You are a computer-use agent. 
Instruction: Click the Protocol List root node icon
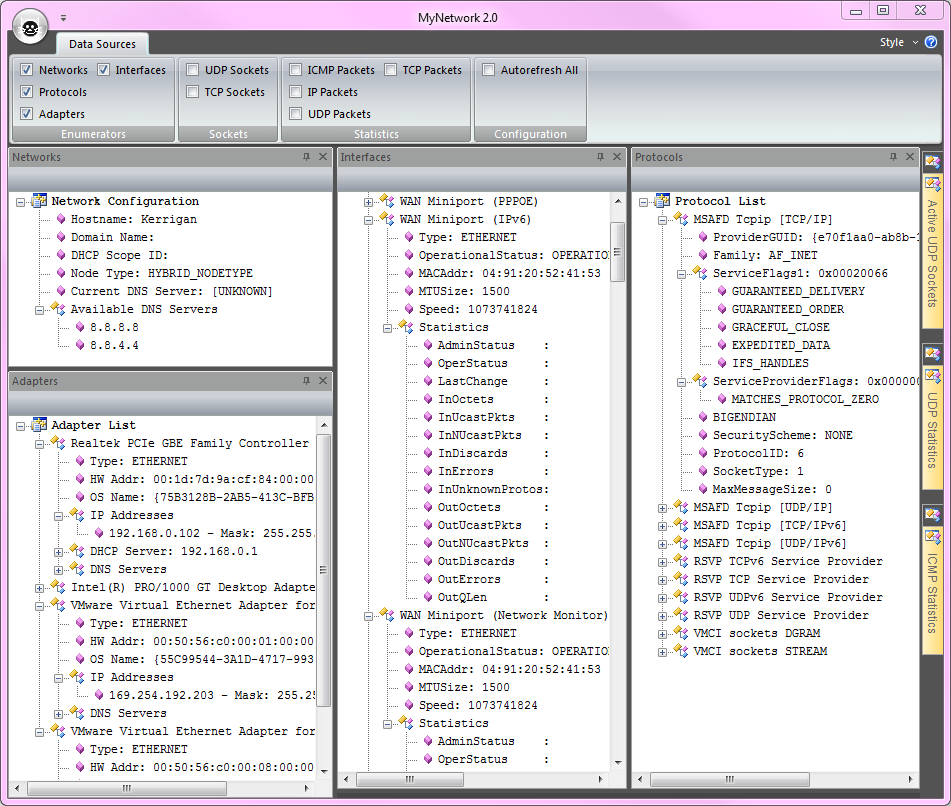point(663,201)
